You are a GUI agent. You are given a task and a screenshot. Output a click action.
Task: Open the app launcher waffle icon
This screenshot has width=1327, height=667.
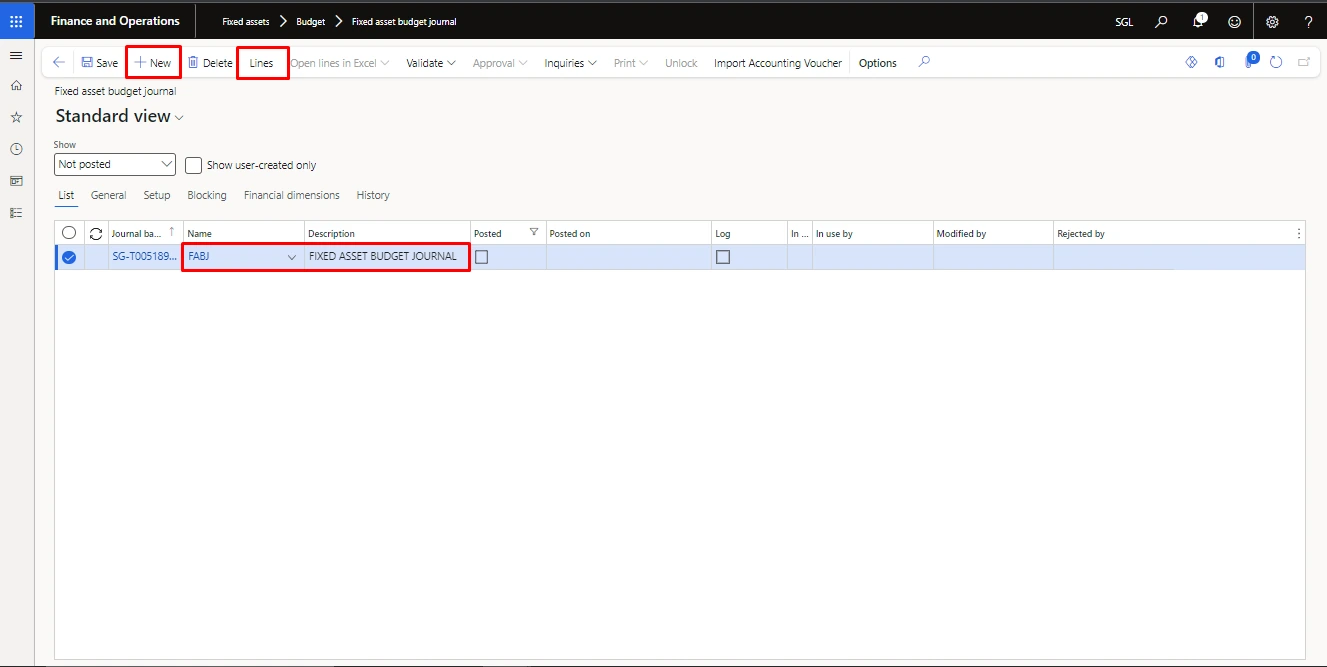15,21
